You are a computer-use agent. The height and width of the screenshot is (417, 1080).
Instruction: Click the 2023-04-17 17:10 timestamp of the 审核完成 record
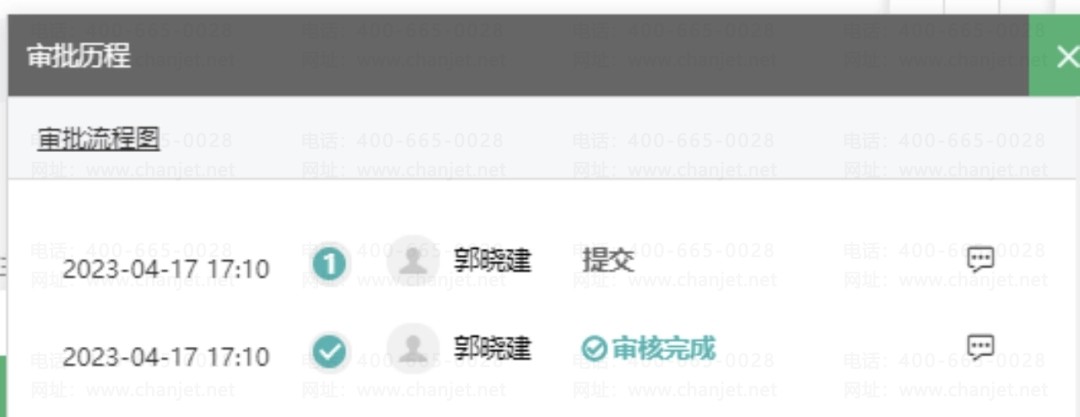coord(166,357)
